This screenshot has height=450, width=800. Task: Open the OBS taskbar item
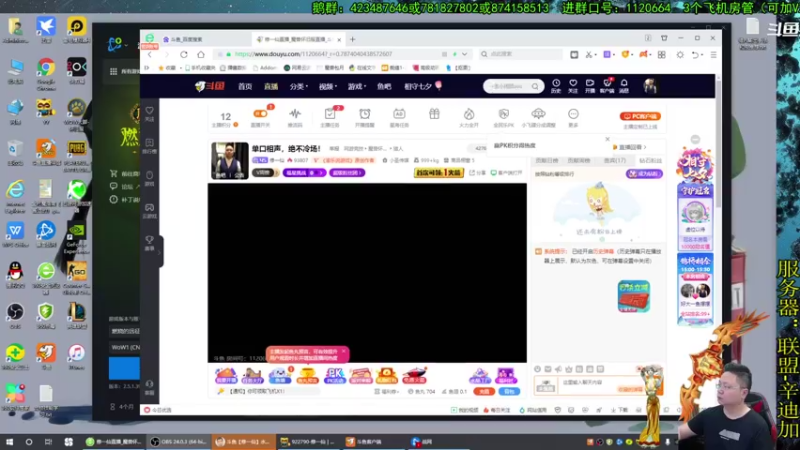178,442
